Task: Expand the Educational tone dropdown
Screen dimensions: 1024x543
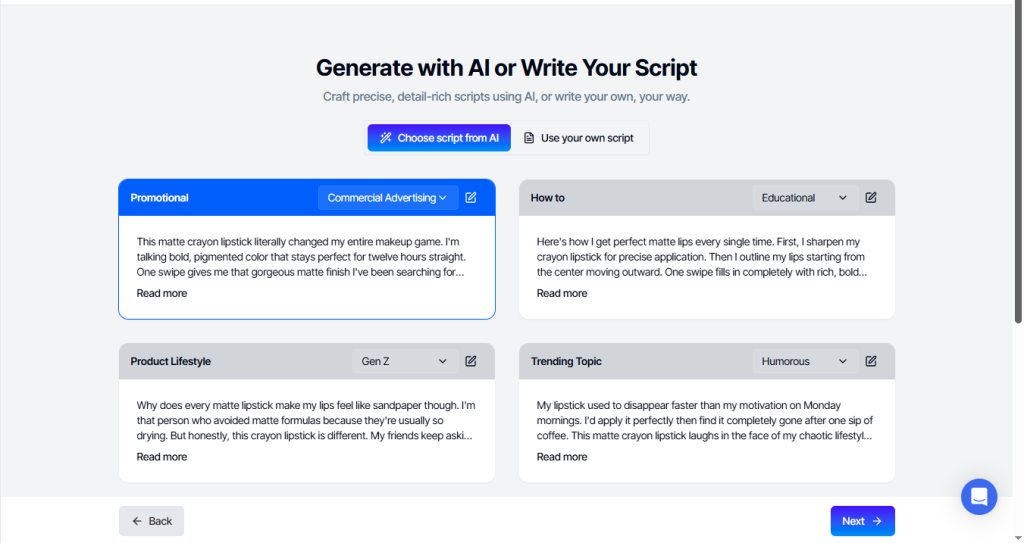Action: pyautogui.click(x=803, y=198)
